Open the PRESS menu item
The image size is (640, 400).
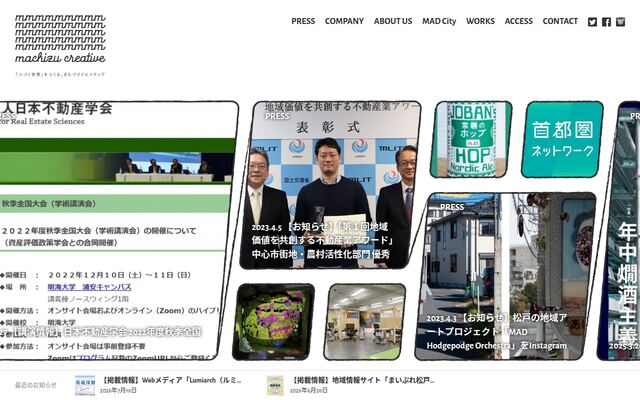[303, 21]
